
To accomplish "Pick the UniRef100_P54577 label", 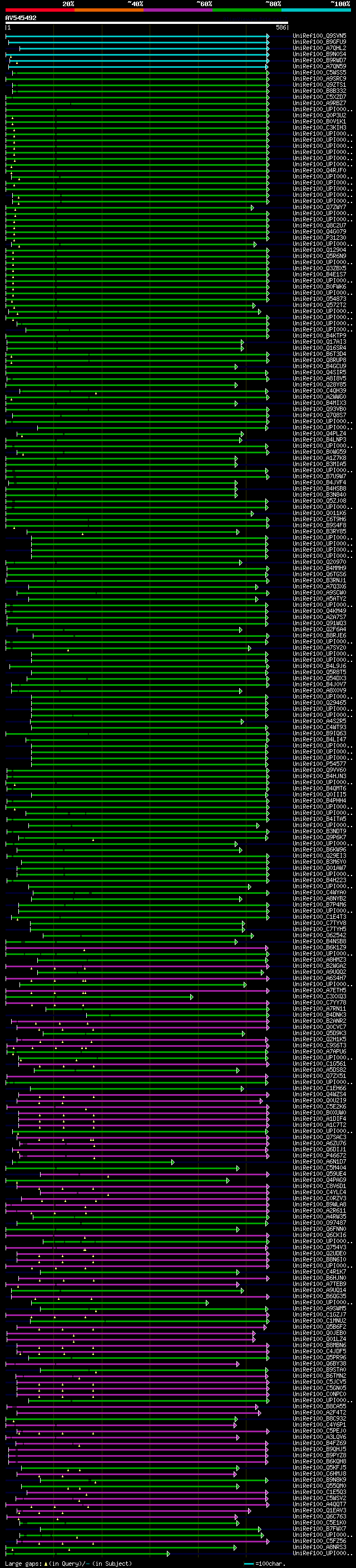I will pyautogui.click(x=319, y=763).
